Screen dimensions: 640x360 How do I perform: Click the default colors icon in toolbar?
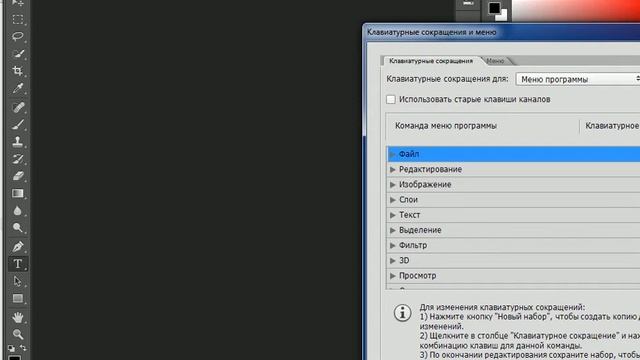[11, 348]
